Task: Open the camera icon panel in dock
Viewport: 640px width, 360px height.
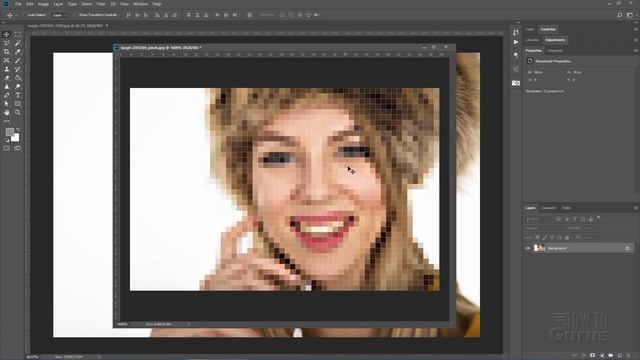Action: coord(516,83)
